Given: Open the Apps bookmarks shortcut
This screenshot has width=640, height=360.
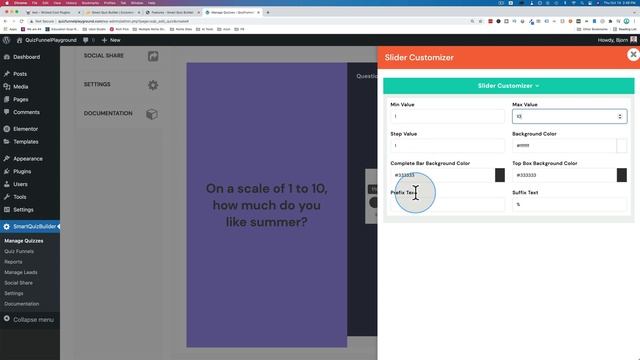Looking at the screenshot, I should click(x=10, y=29).
